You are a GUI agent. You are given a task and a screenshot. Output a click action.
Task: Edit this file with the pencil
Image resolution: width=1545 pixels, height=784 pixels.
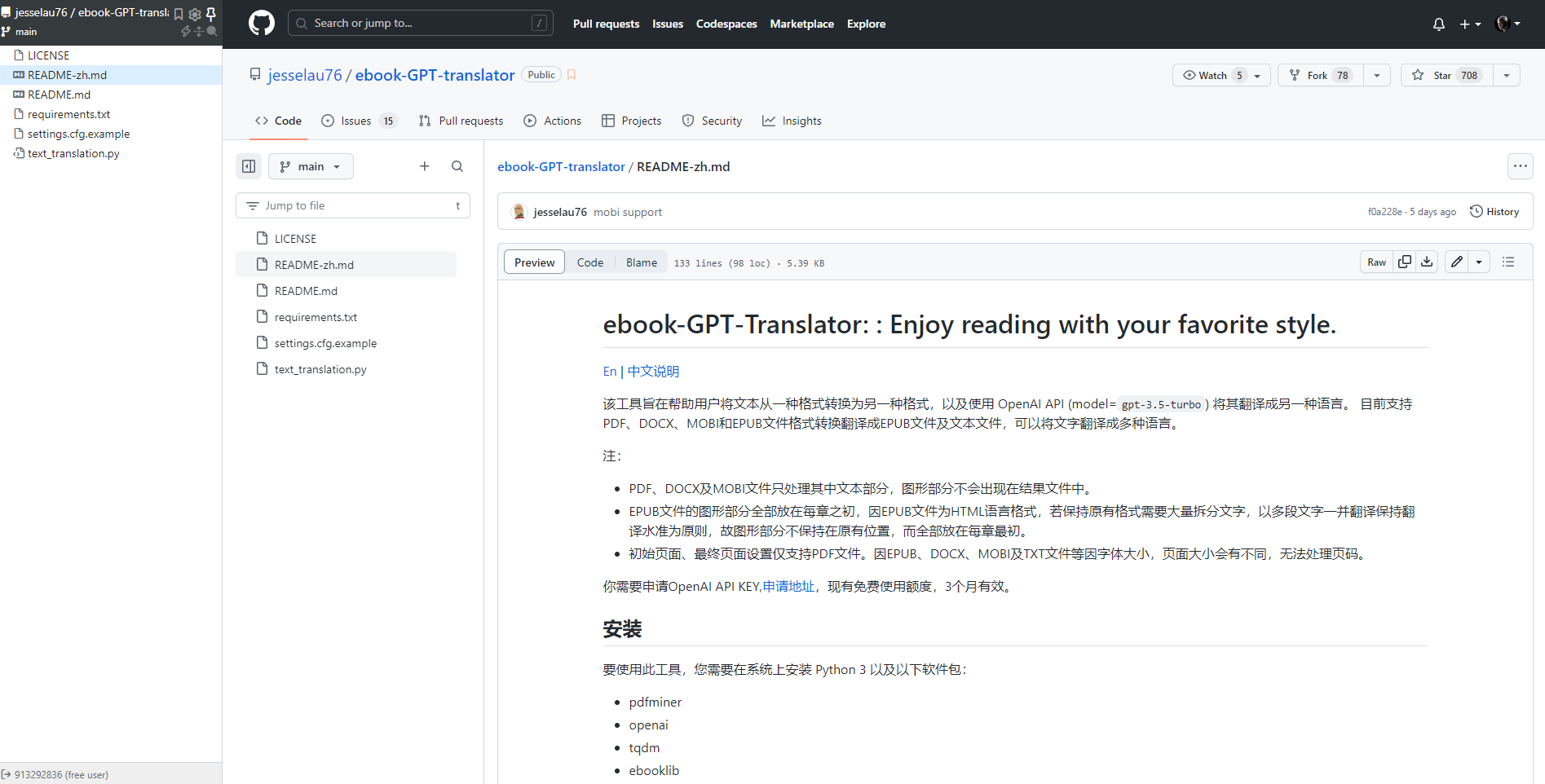point(1457,262)
